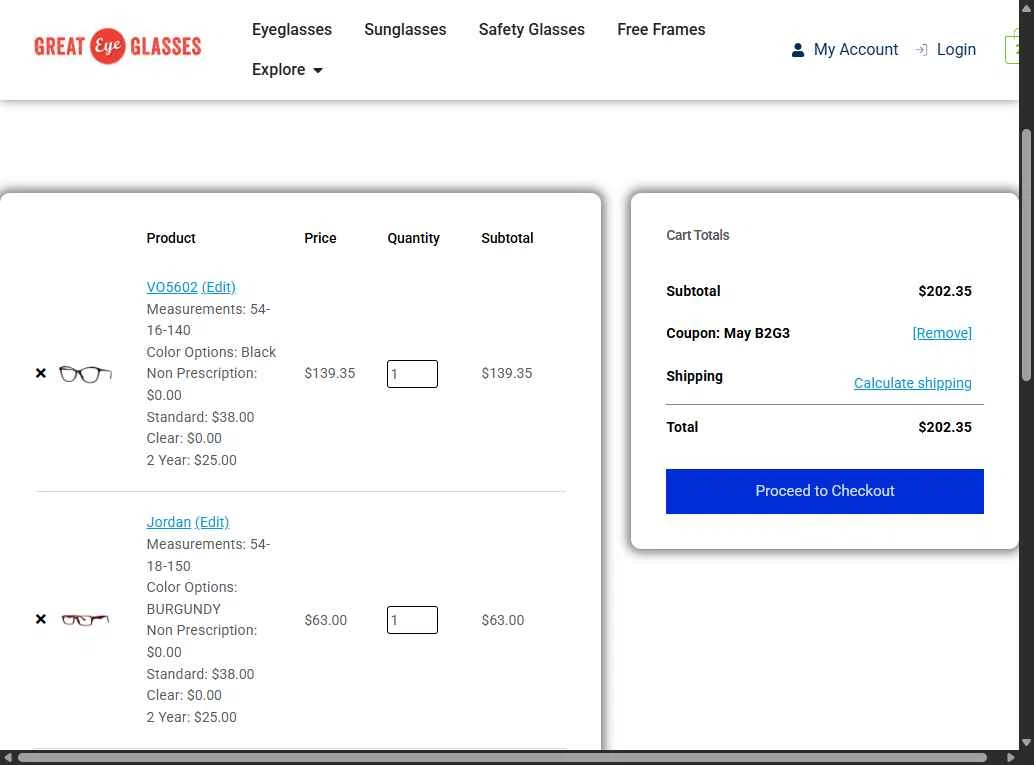Image resolution: width=1034 pixels, height=765 pixels.
Task: Open the VO5602 black glasses thumbnail
Action: tap(85, 374)
